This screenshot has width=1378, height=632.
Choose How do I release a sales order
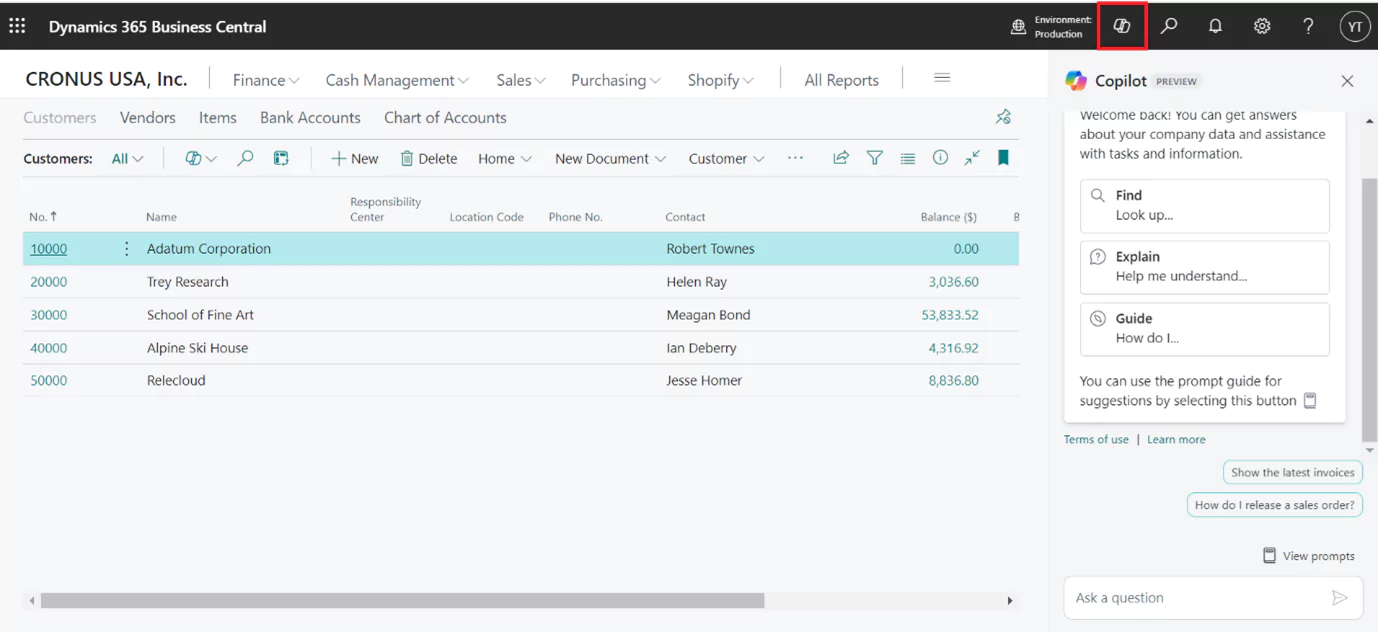click(1274, 505)
